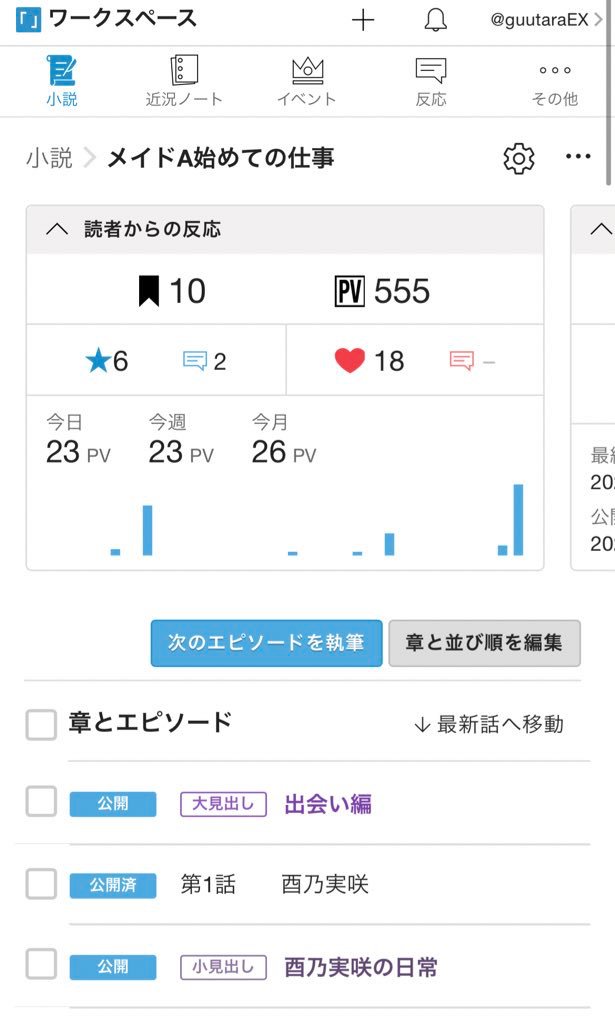
Task: Click 次のエピソードを執筆 button
Action: [266, 643]
